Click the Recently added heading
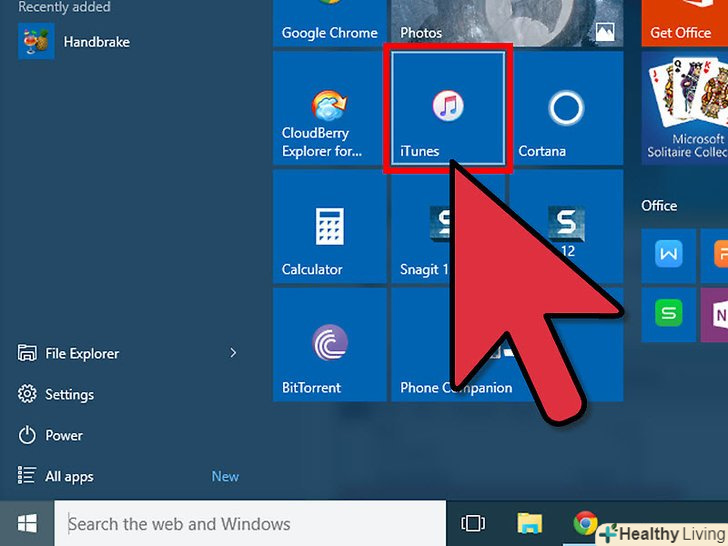The width and height of the screenshot is (728, 546). [64, 6]
